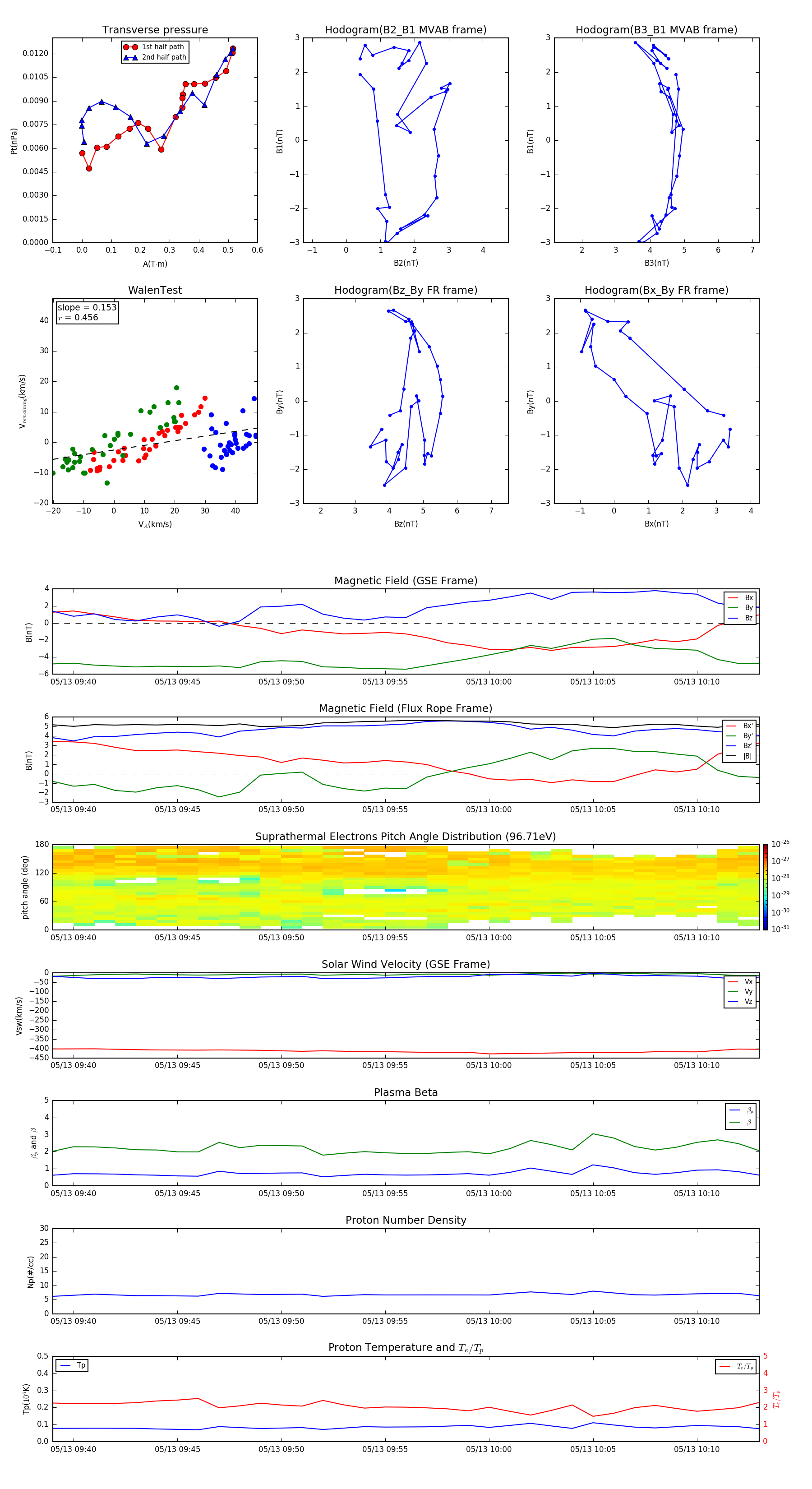Click the '0.0120' tick on Pt axis
The image size is (812, 1489).
36,53
